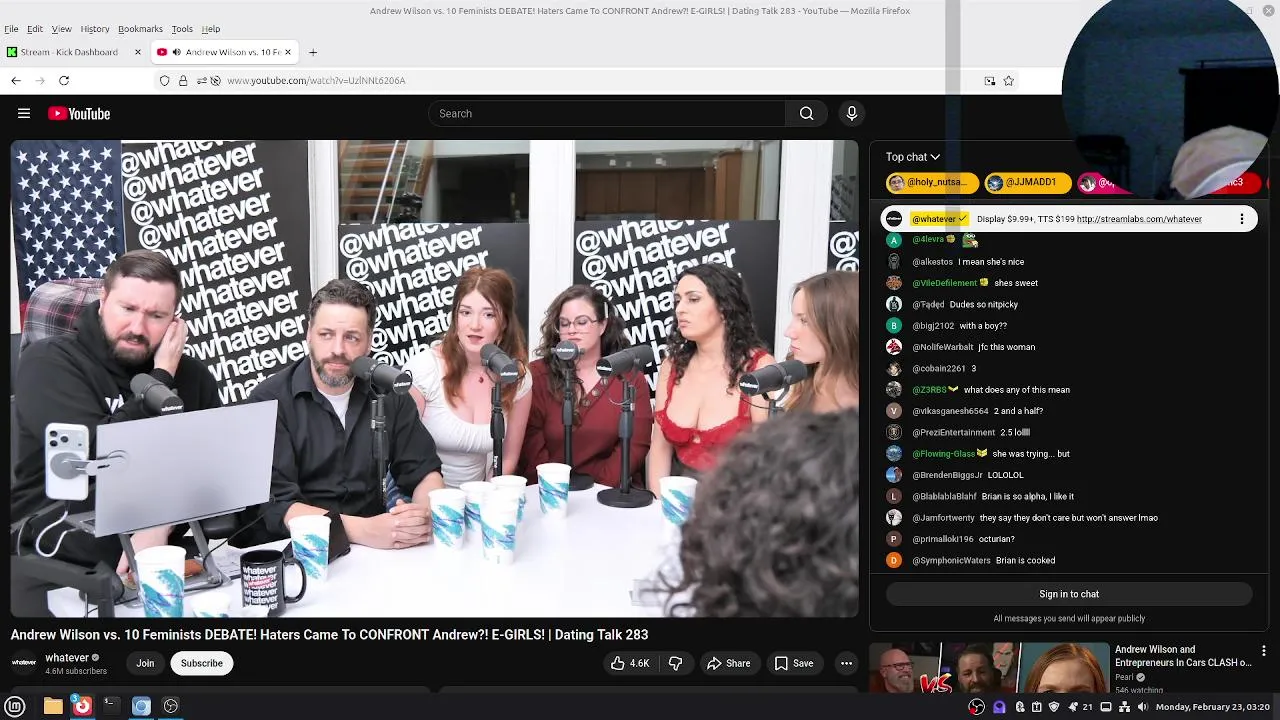Bookmark this page with the star icon
This screenshot has width=1280, height=720.
pos(1008,81)
